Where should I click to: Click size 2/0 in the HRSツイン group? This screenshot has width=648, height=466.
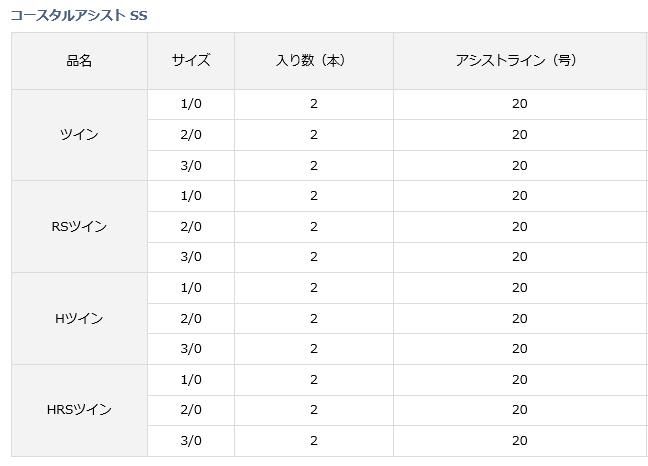(x=191, y=410)
